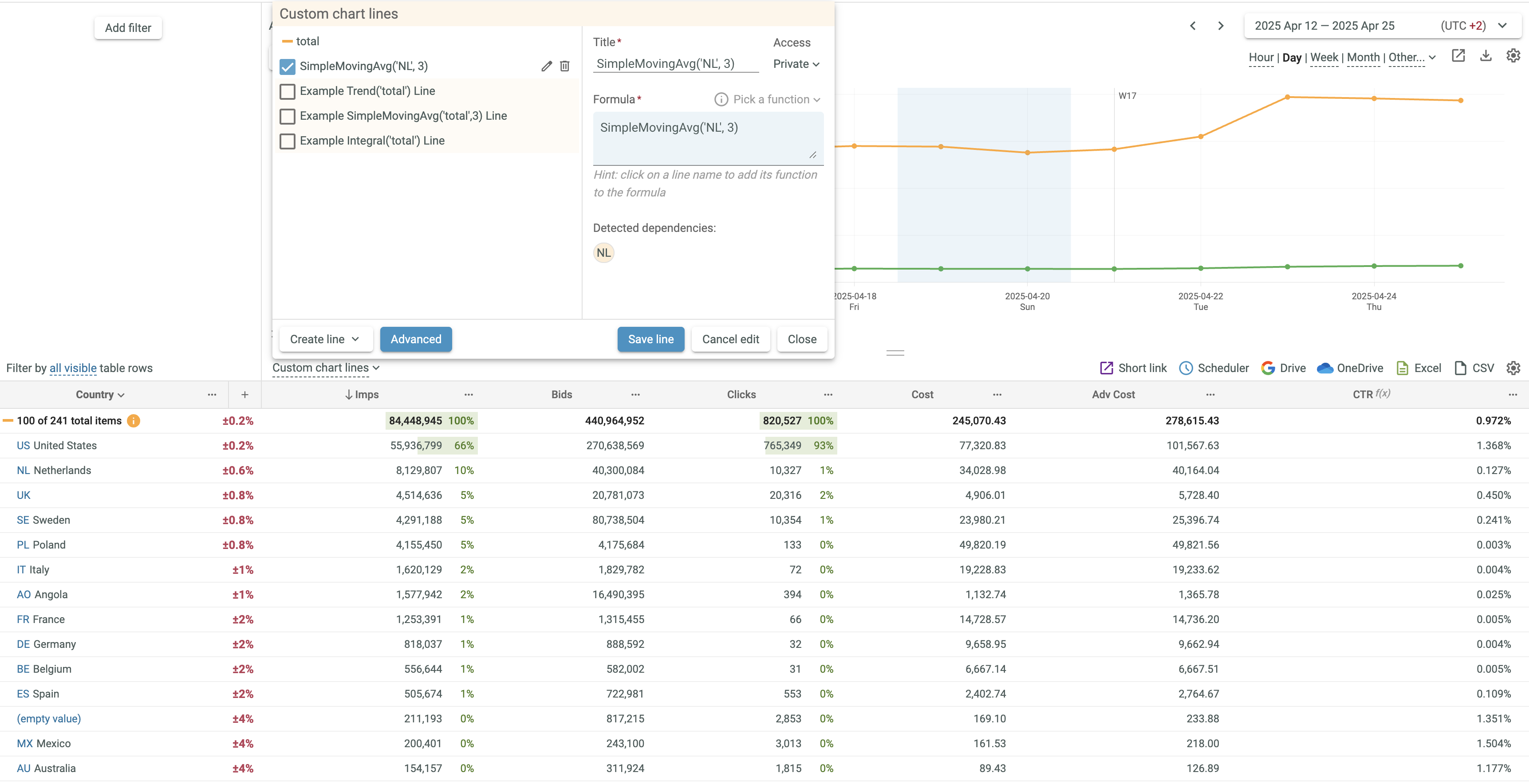Click the Scheduler clock icon
The height and width of the screenshot is (784, 1529).
click(x=1185, y=368)
